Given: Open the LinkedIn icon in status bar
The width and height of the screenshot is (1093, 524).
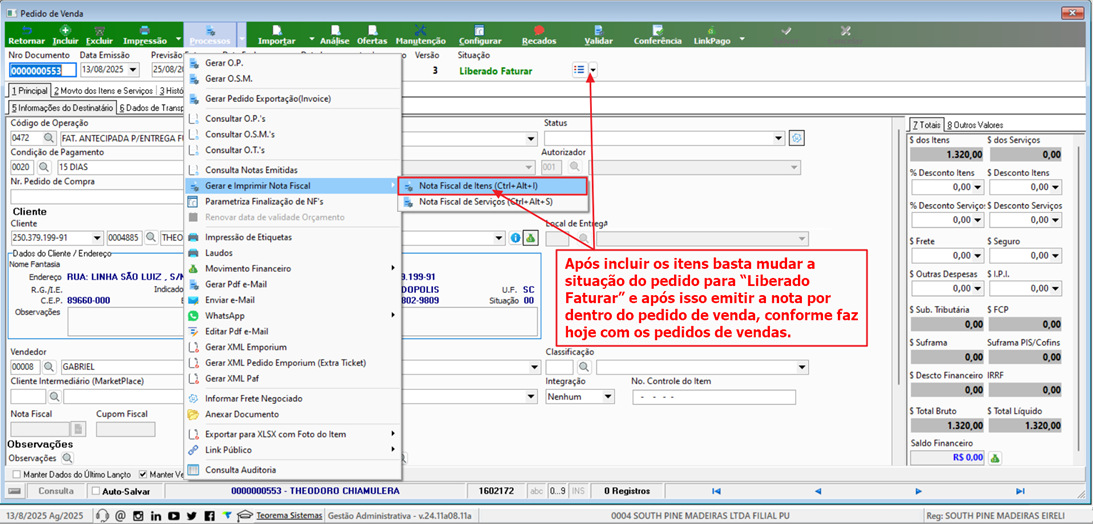Looking at the screenshot, I should coord(155,516).
